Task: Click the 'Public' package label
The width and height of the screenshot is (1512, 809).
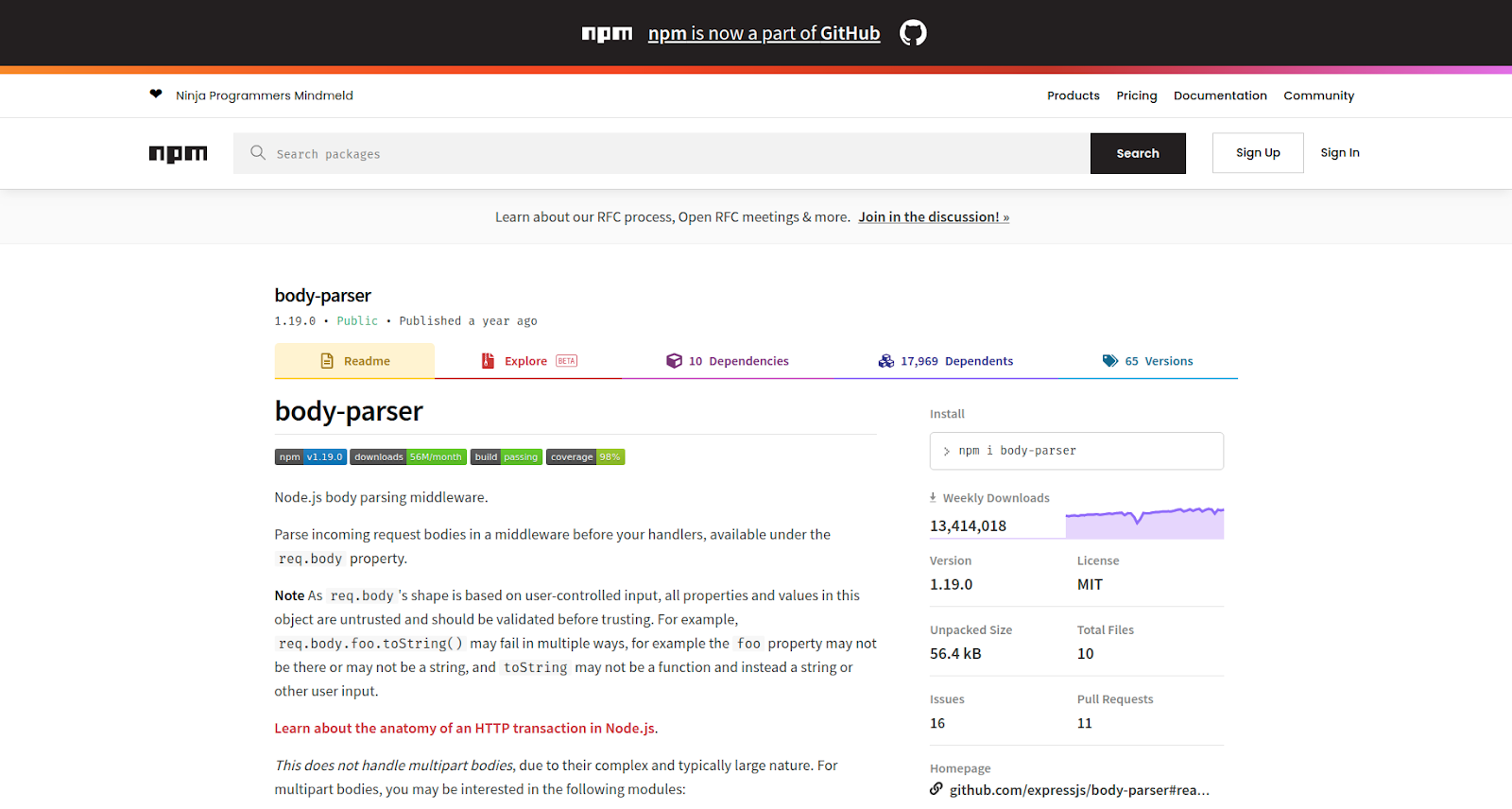Action: (x=357, y=321)
